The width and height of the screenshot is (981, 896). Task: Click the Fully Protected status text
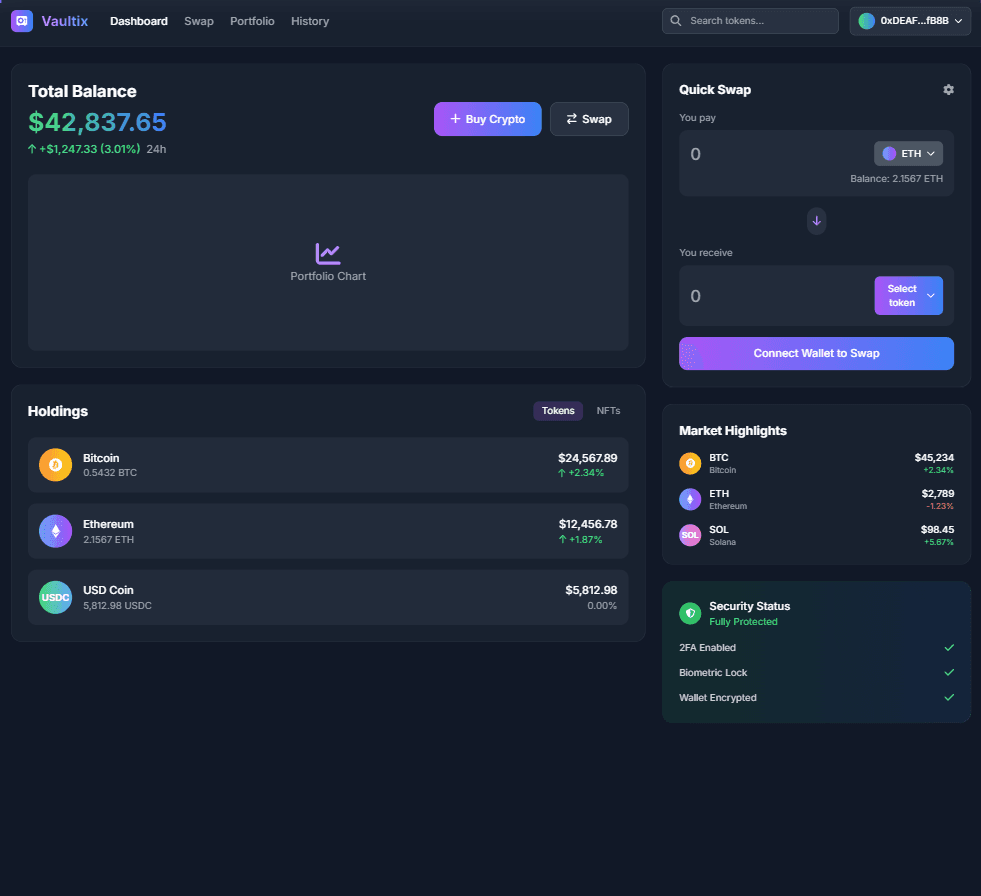coord(743,621)
